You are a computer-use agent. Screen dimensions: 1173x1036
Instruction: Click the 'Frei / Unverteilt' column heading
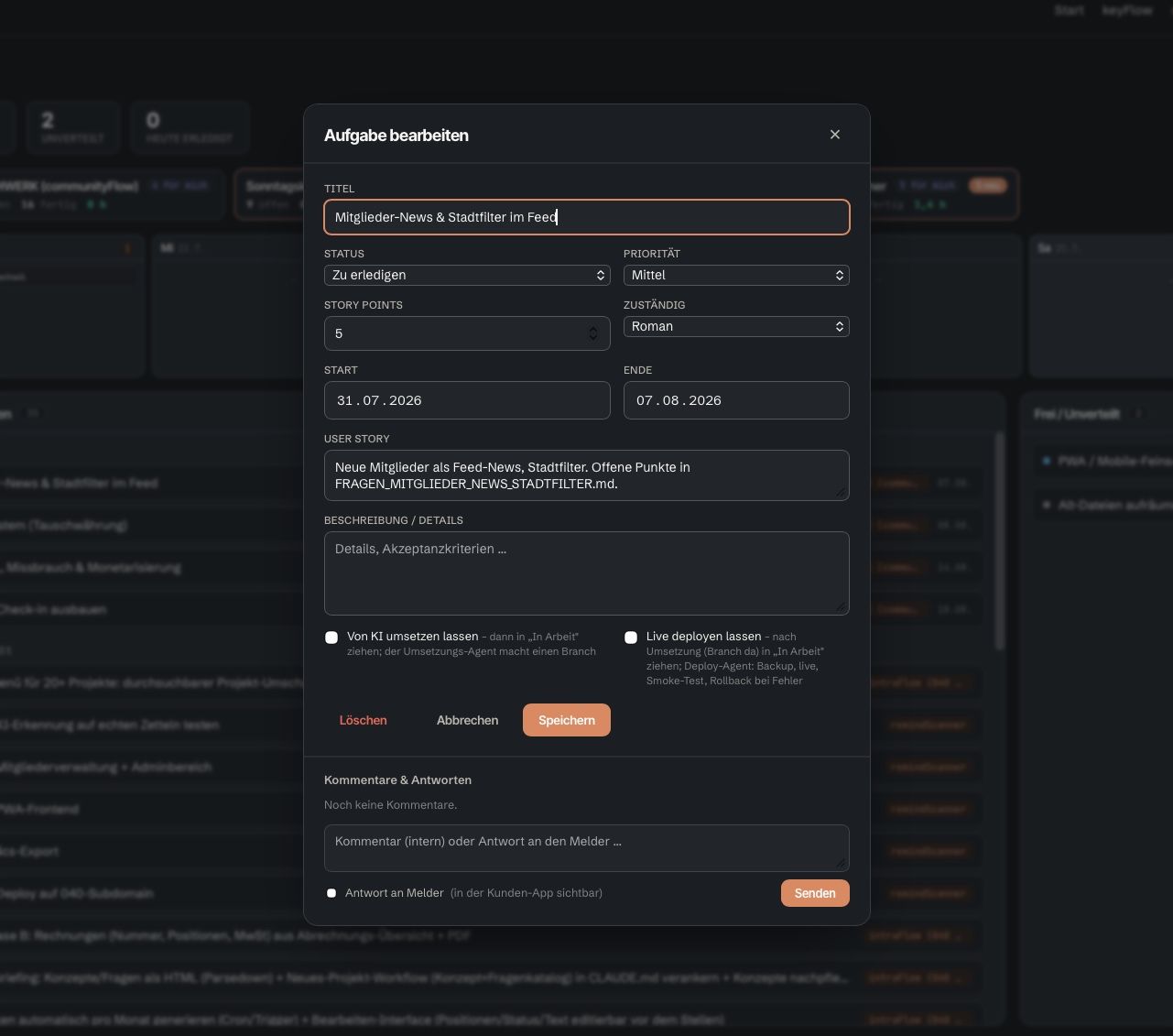click(x=1077, y=414)
